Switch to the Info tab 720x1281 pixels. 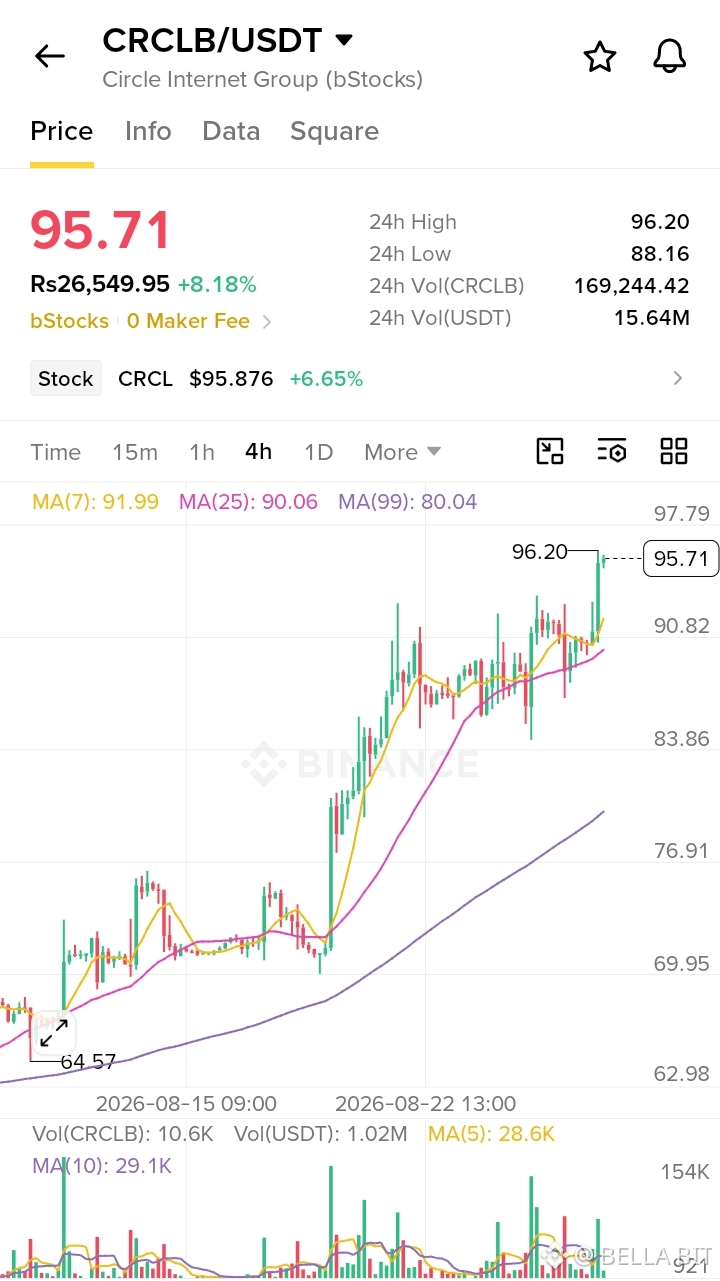[x=148, y=131]
